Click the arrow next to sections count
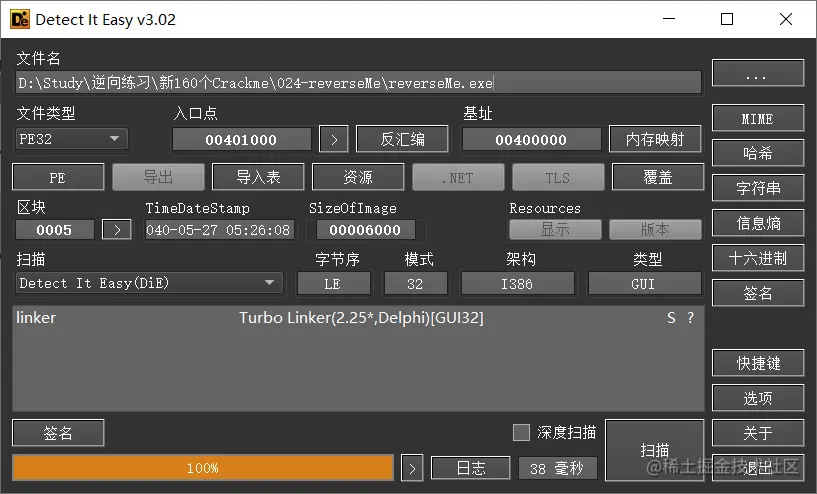 pos(117,230)
